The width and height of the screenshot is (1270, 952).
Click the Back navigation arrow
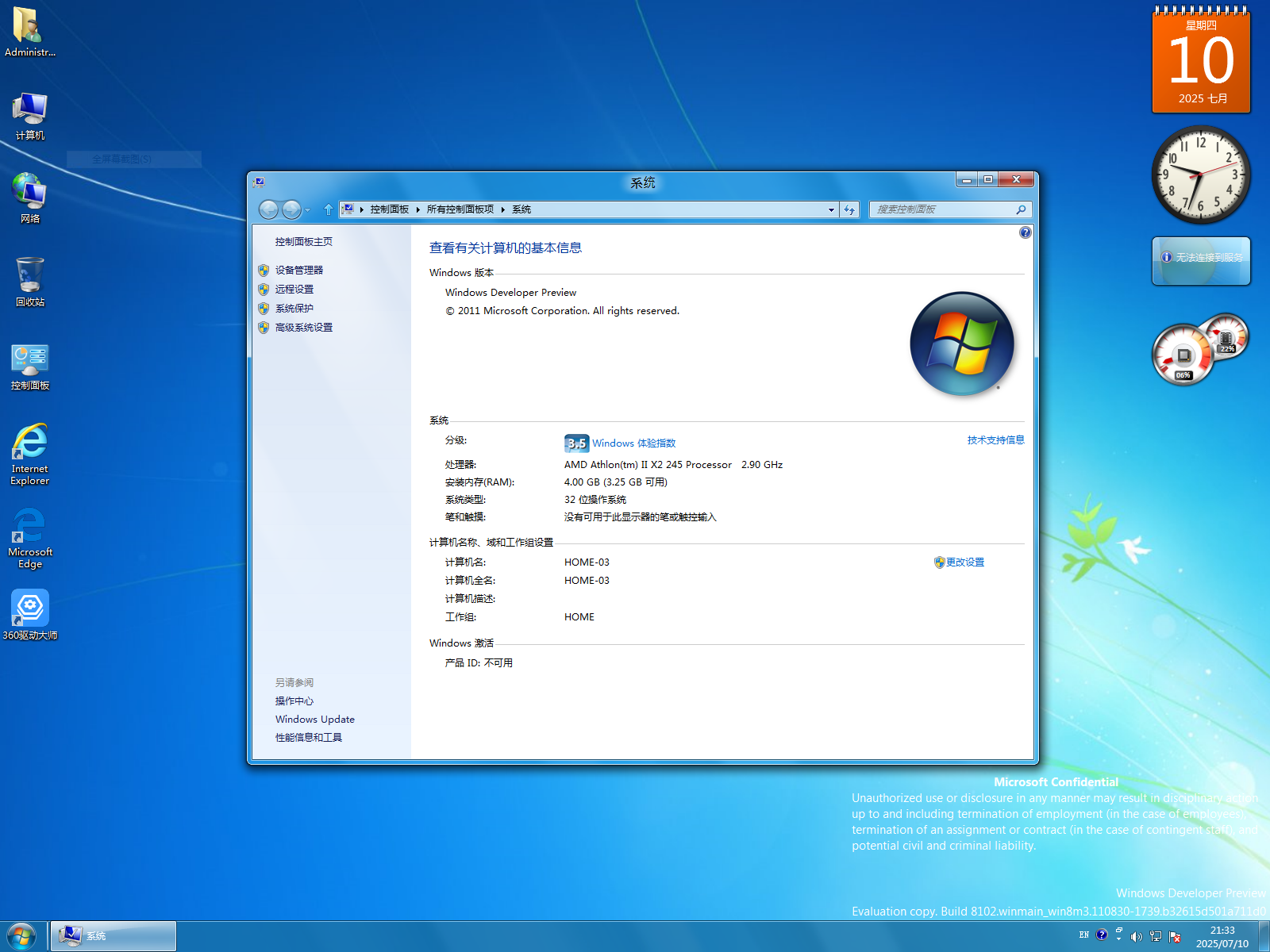[269, 209]
